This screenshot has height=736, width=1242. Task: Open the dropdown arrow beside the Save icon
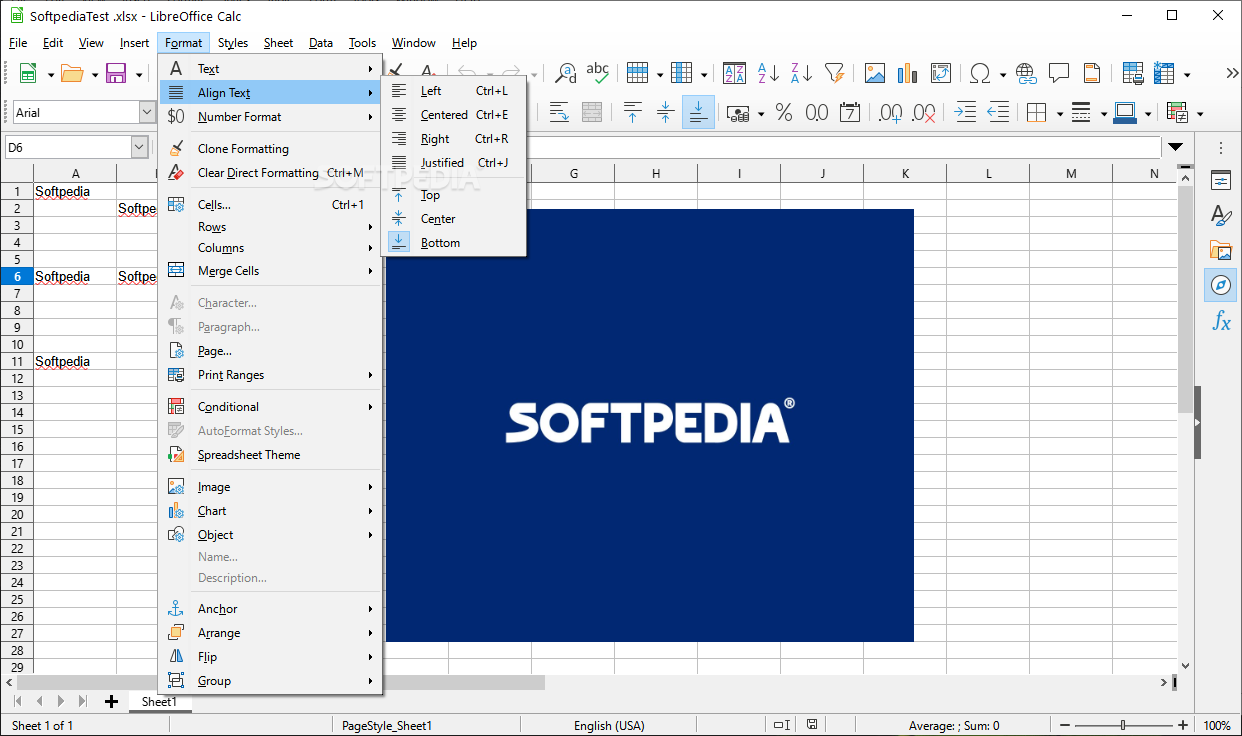click(138, 74)
